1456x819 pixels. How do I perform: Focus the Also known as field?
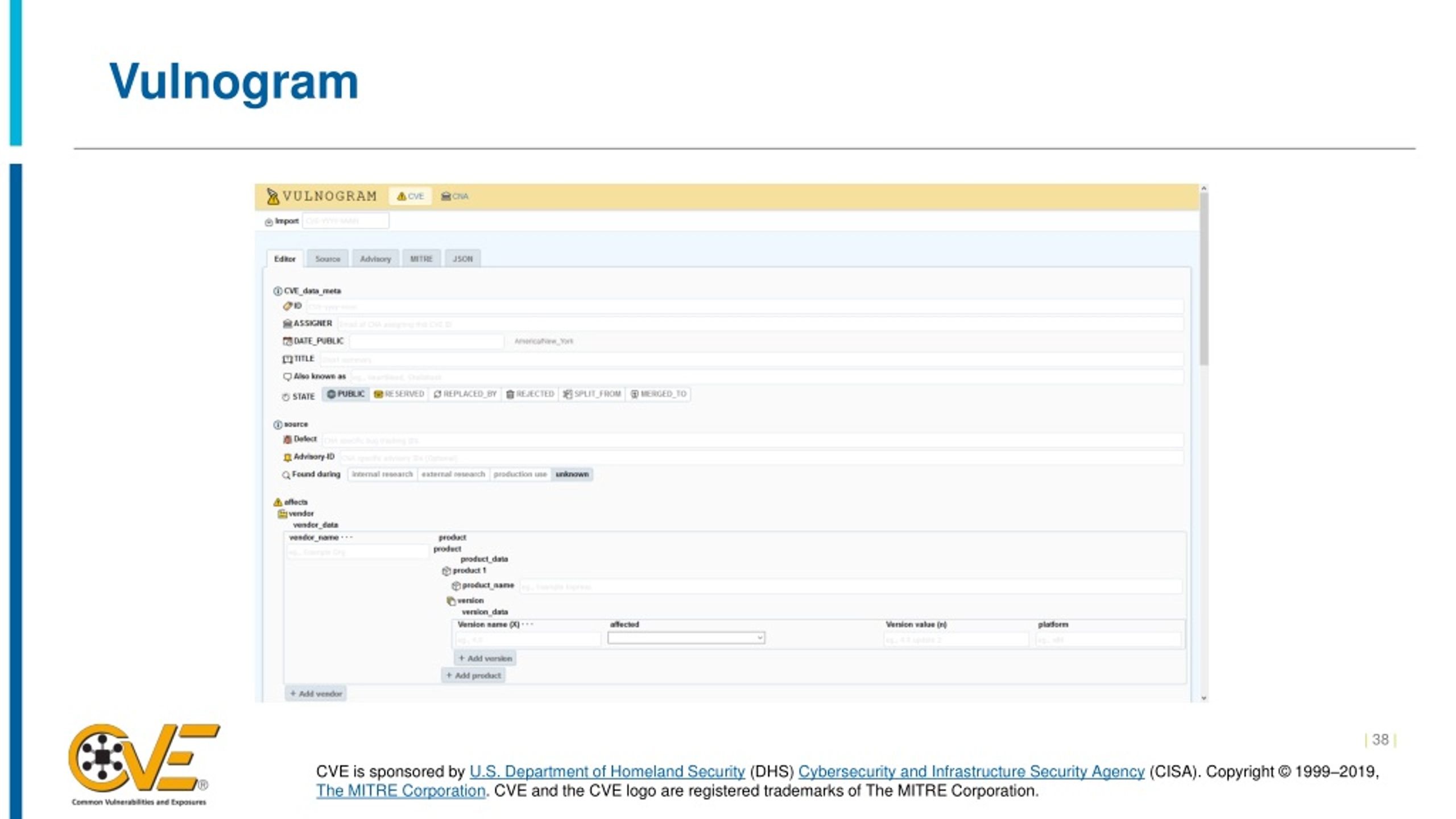point(767,377)
